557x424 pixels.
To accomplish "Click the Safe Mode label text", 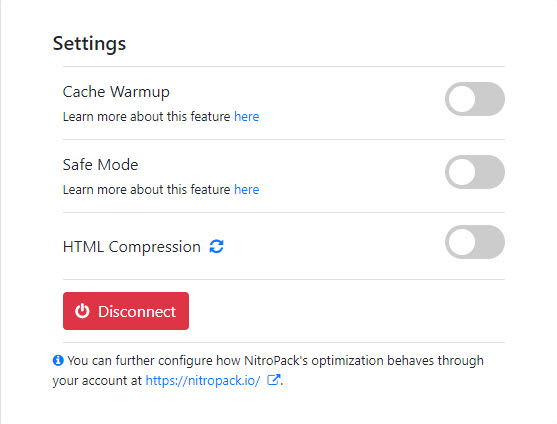I will 100,165.
